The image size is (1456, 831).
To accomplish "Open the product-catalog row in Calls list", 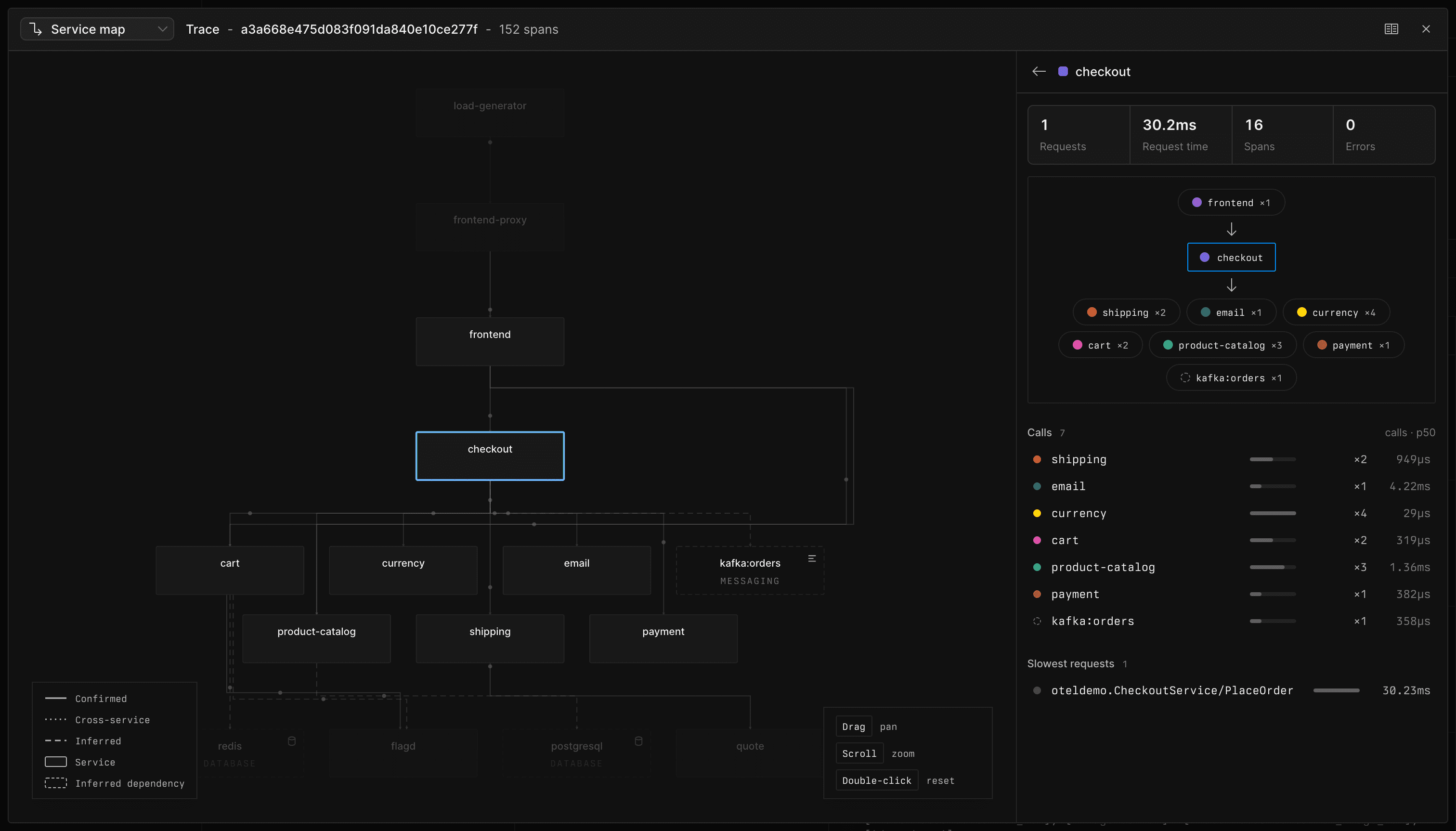I will [1231, 567].
